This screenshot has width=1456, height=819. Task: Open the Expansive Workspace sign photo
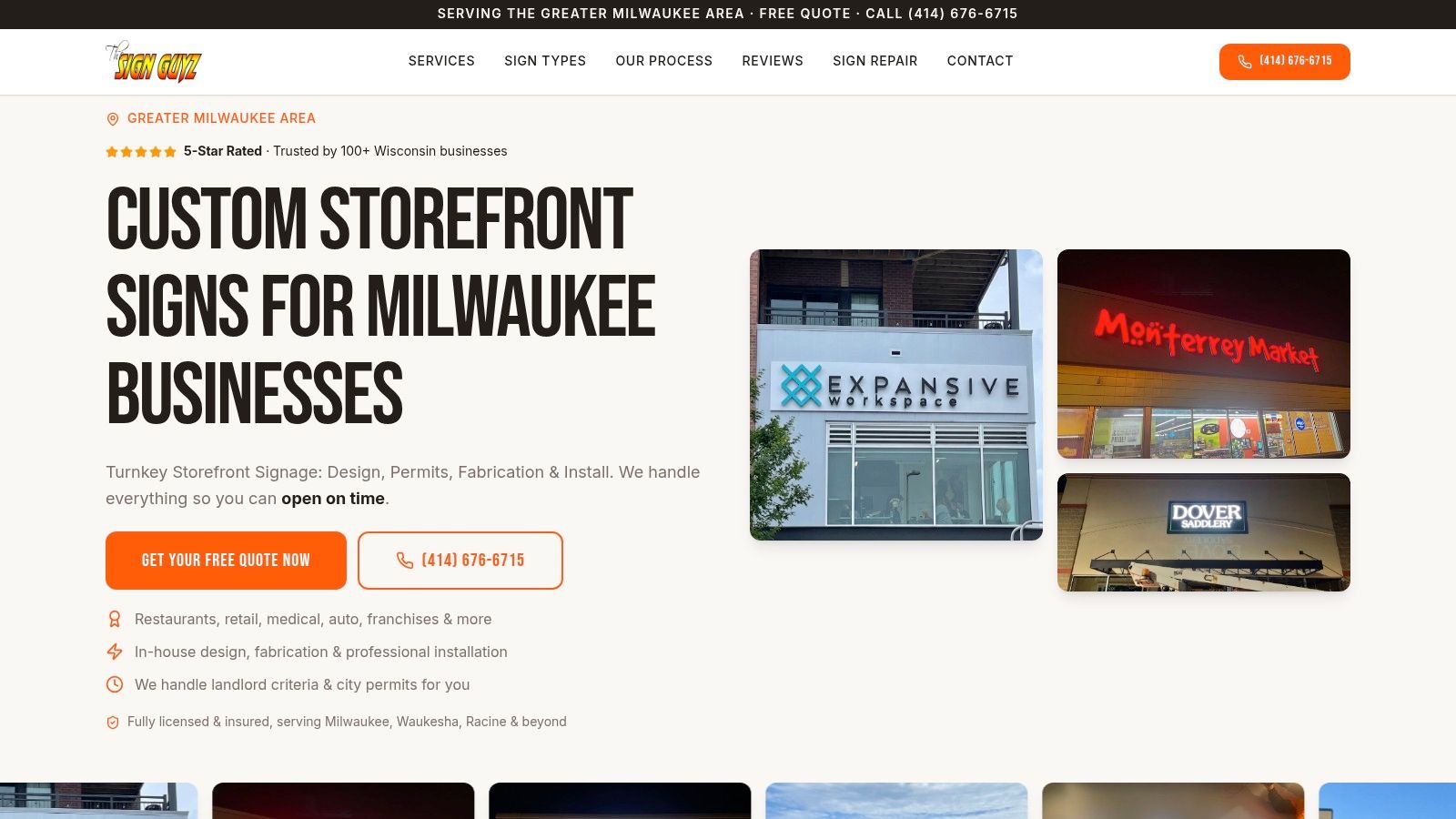coord(896,395)
